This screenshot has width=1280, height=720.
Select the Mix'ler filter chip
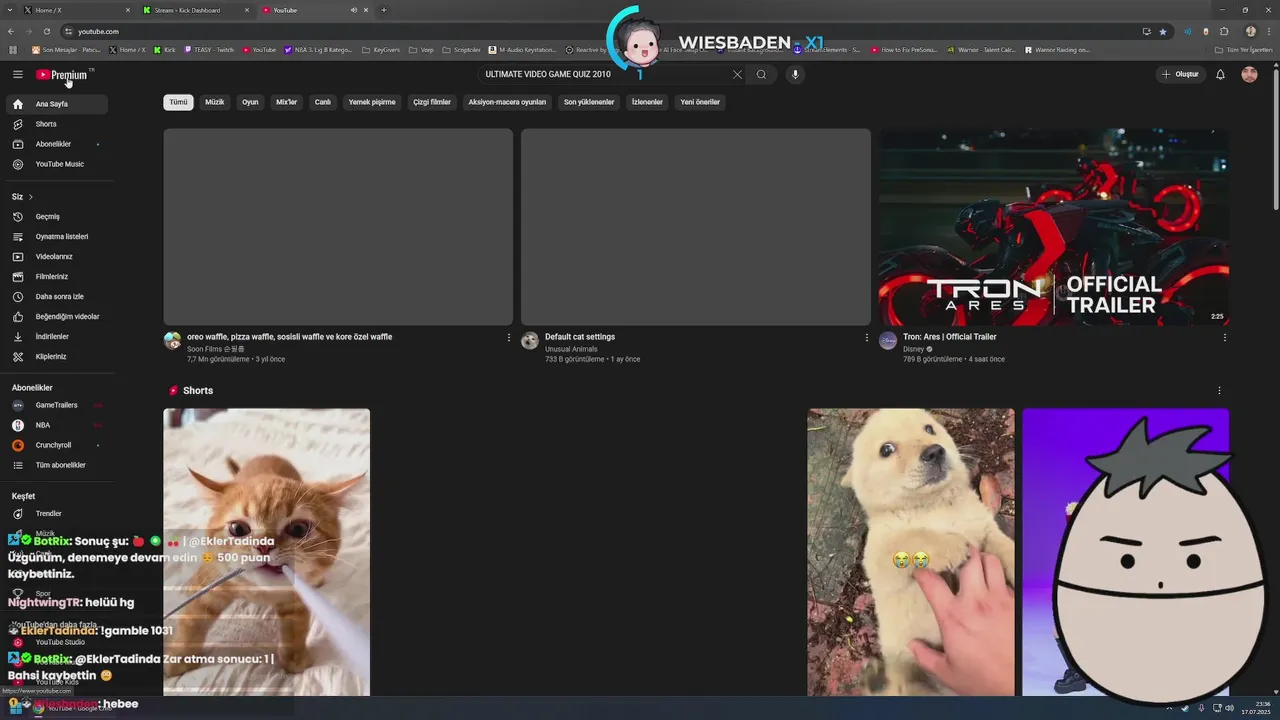(286, 102)
